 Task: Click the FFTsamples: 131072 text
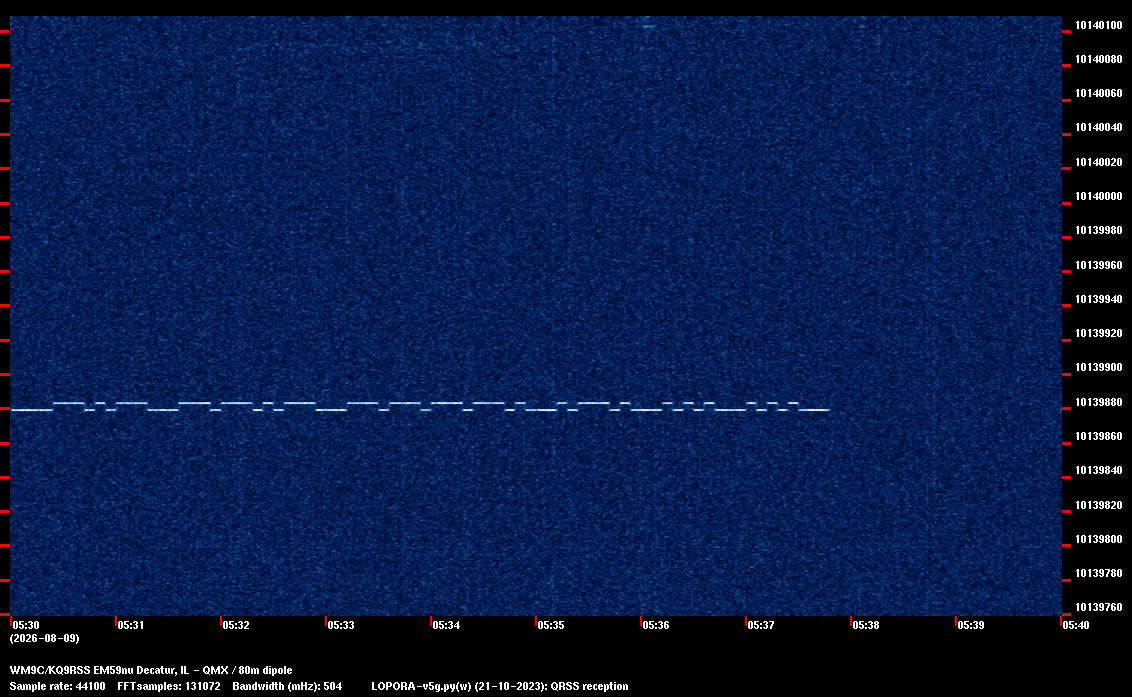coord(169,686)
